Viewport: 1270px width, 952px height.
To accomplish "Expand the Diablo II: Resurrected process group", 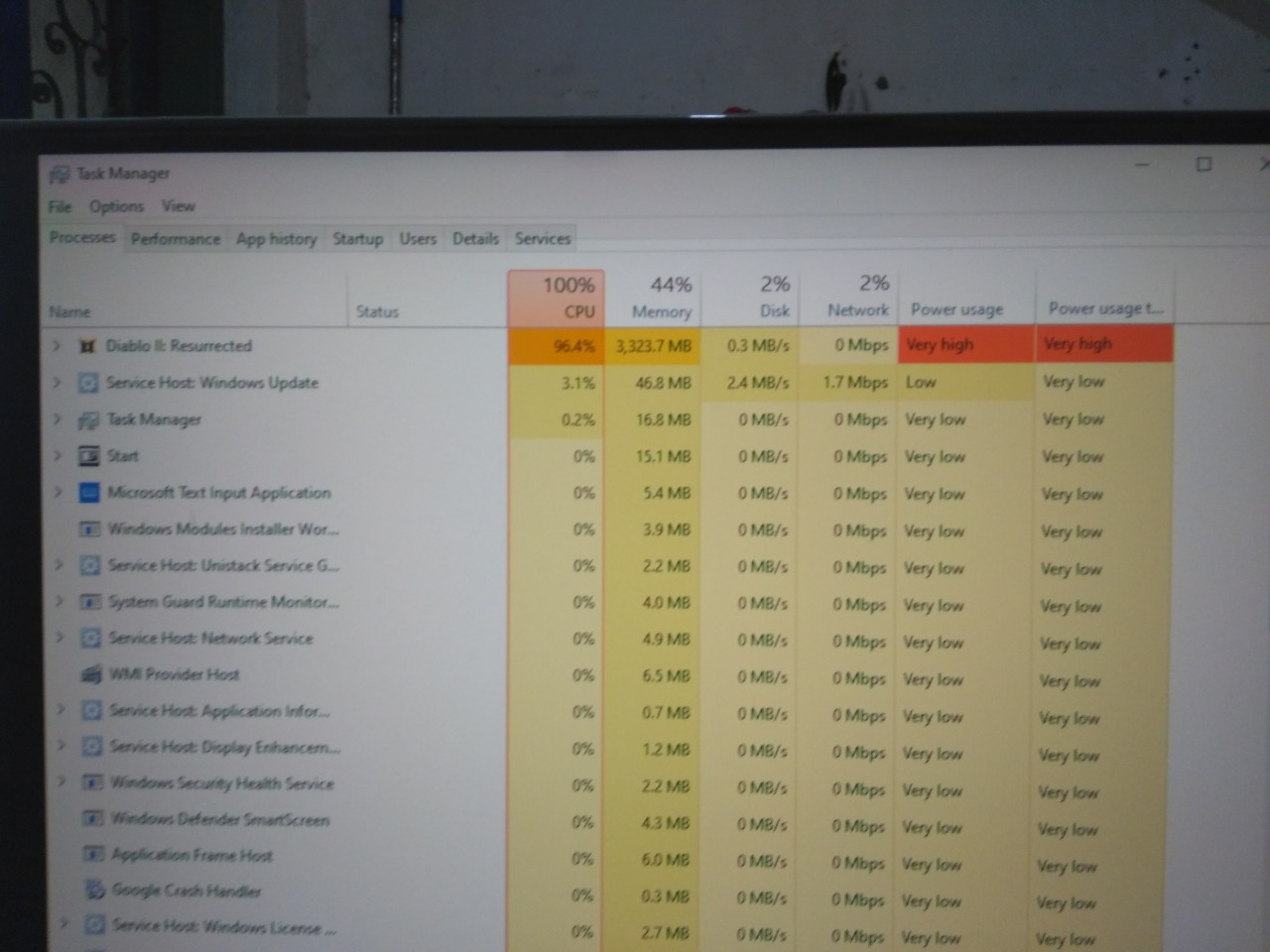I will pyautogui.click(x=57, y=346).
